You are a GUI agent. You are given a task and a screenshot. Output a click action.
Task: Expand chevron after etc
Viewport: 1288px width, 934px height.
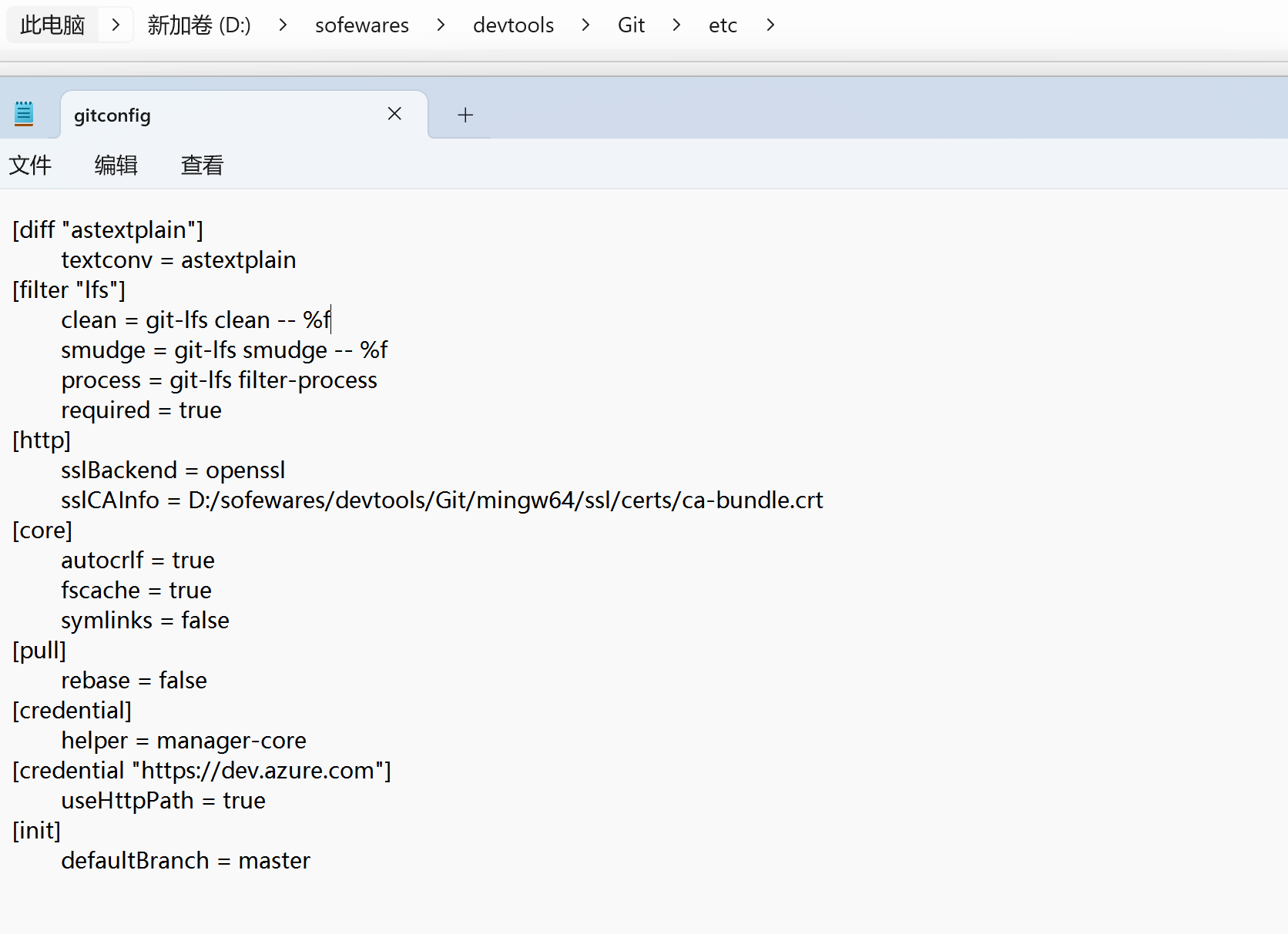pyautogui.click(x=771, y=25)
